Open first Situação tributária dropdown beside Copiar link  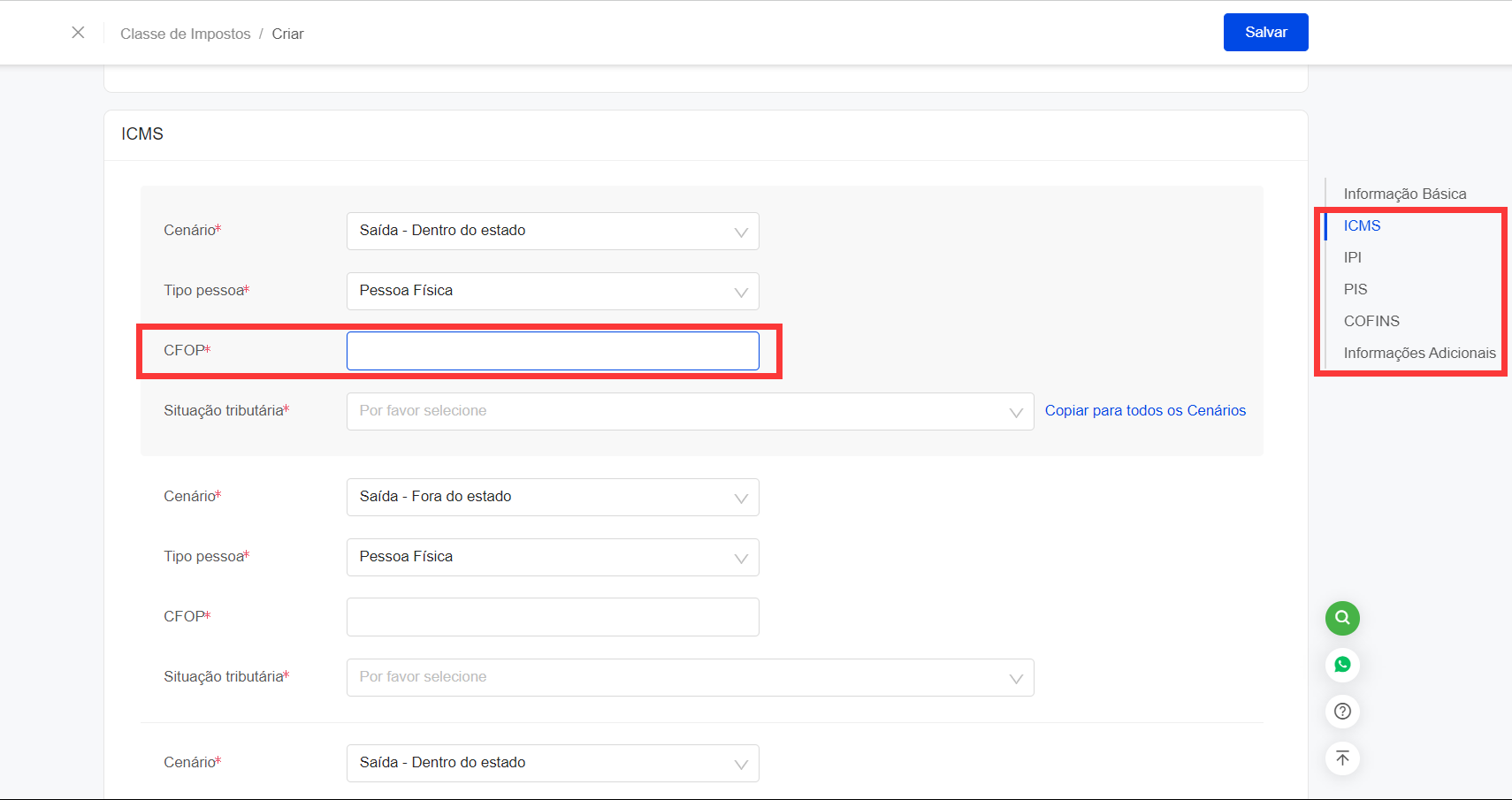690,411
